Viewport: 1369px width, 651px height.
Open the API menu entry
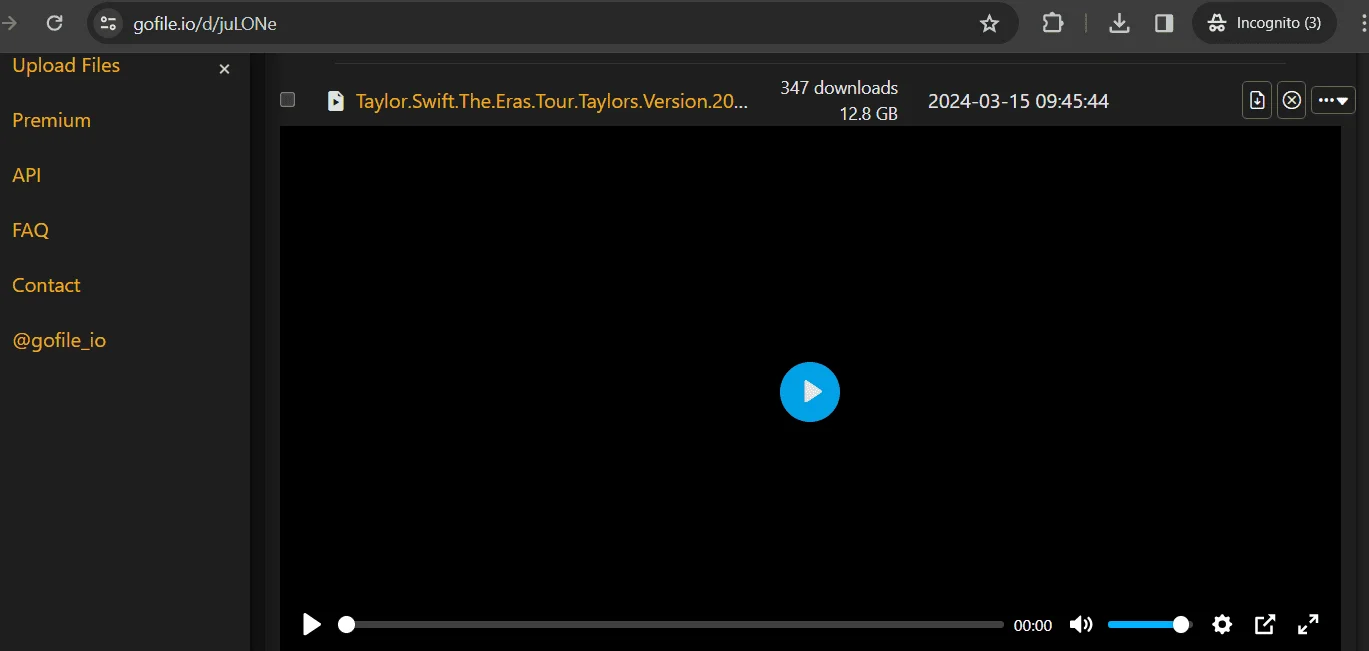coord(27,175)
